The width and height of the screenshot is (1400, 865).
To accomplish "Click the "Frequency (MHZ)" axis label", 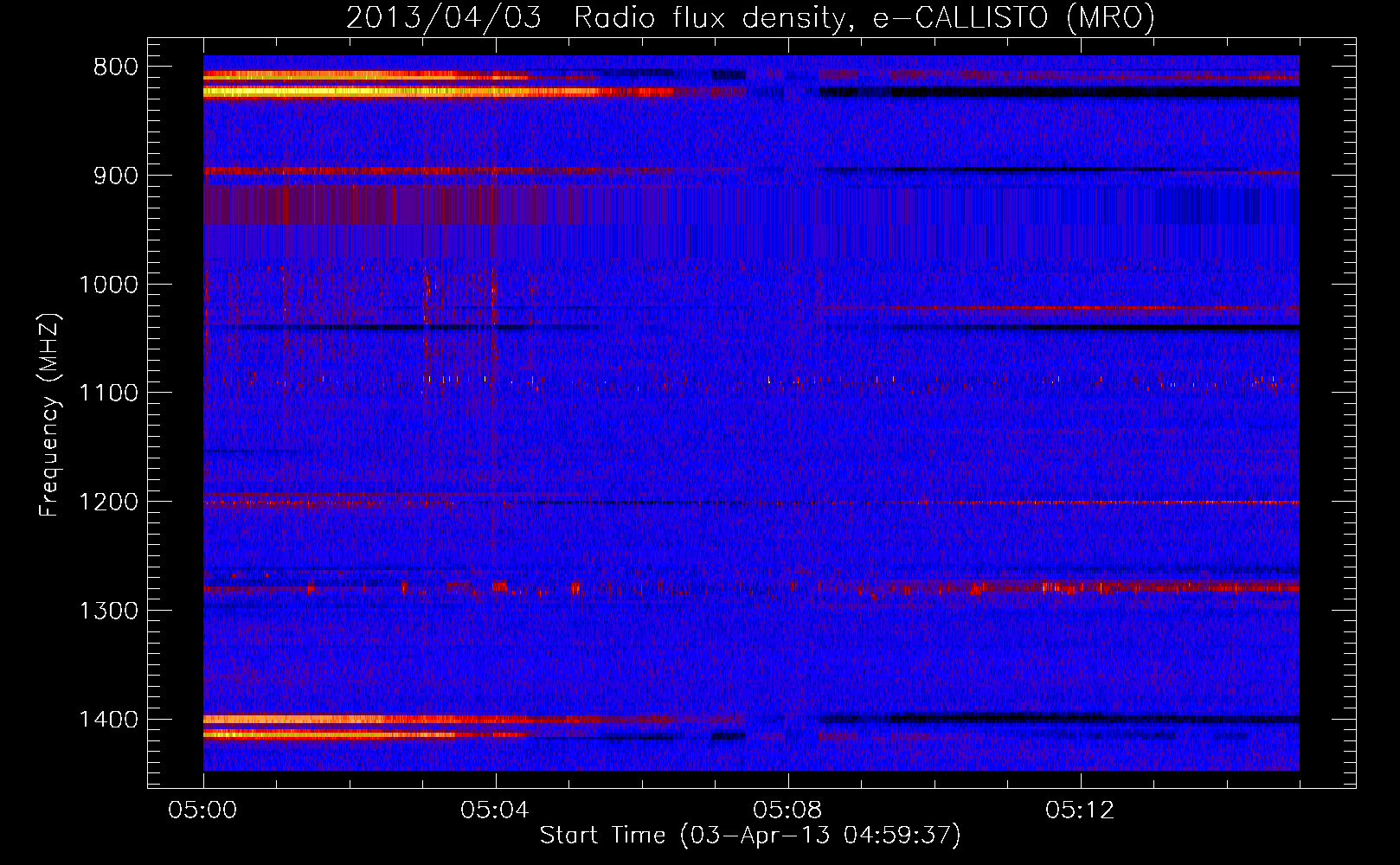I will [x=49, y=415].
